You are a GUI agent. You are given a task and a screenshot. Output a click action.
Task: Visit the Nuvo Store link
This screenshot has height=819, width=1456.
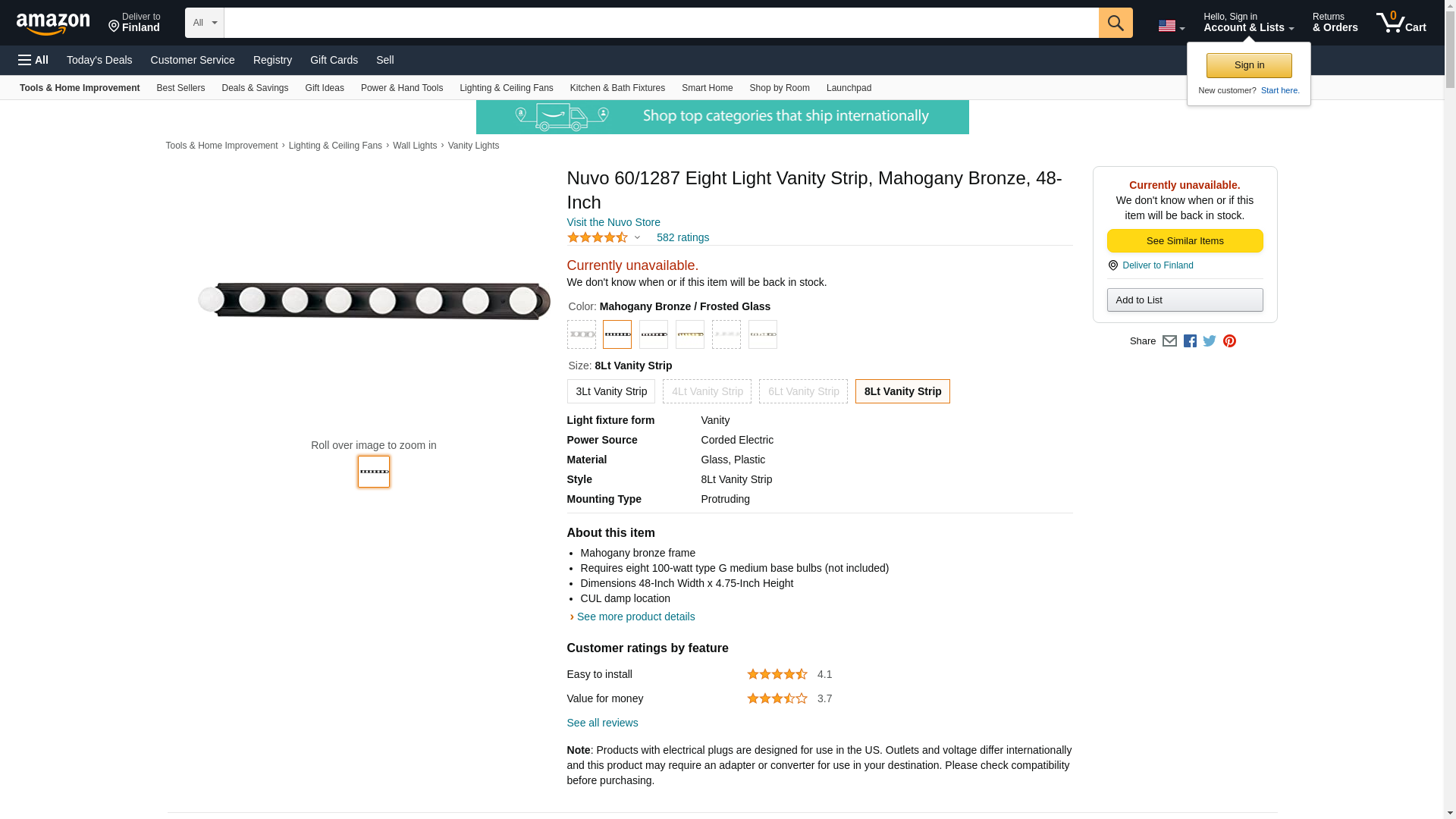[x=613, y=222]
